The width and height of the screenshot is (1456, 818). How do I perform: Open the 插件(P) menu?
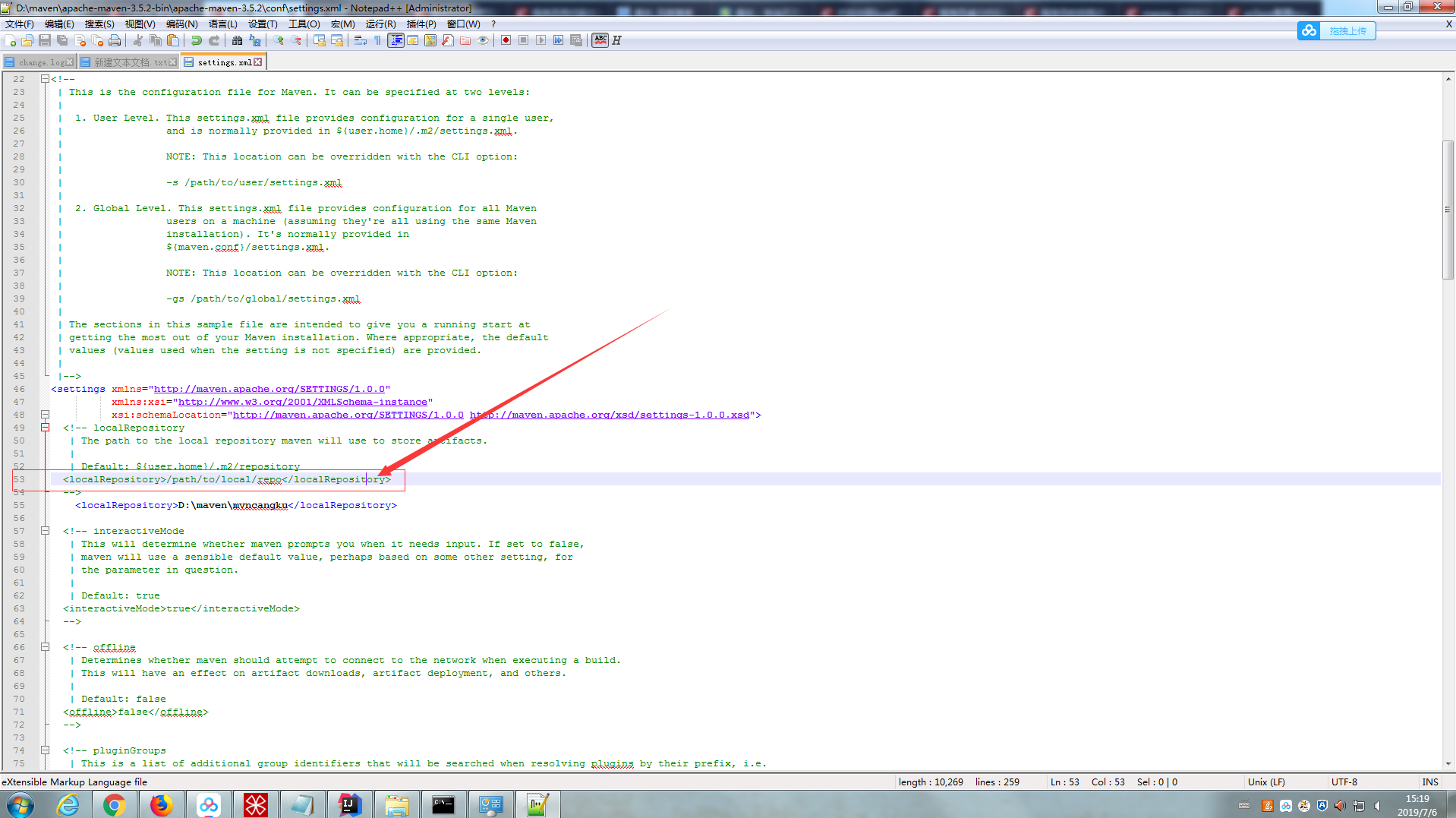421,24
